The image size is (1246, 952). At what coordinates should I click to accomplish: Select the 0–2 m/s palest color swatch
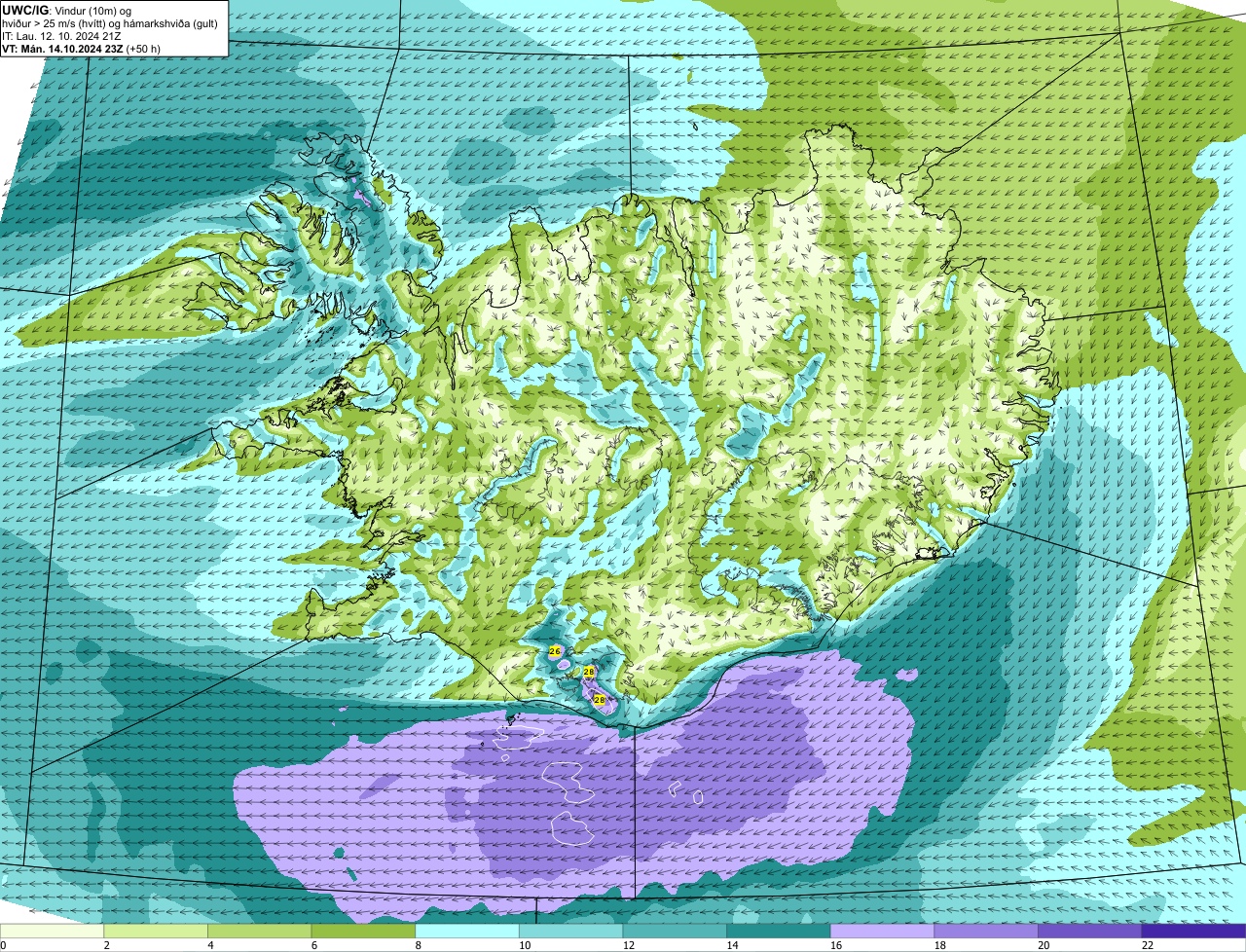click(x=52, y=931)
